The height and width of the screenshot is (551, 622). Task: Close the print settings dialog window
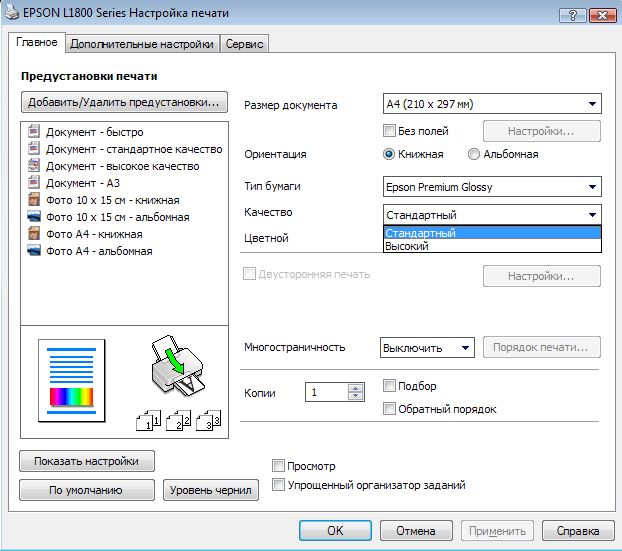(x=603, y=15)
